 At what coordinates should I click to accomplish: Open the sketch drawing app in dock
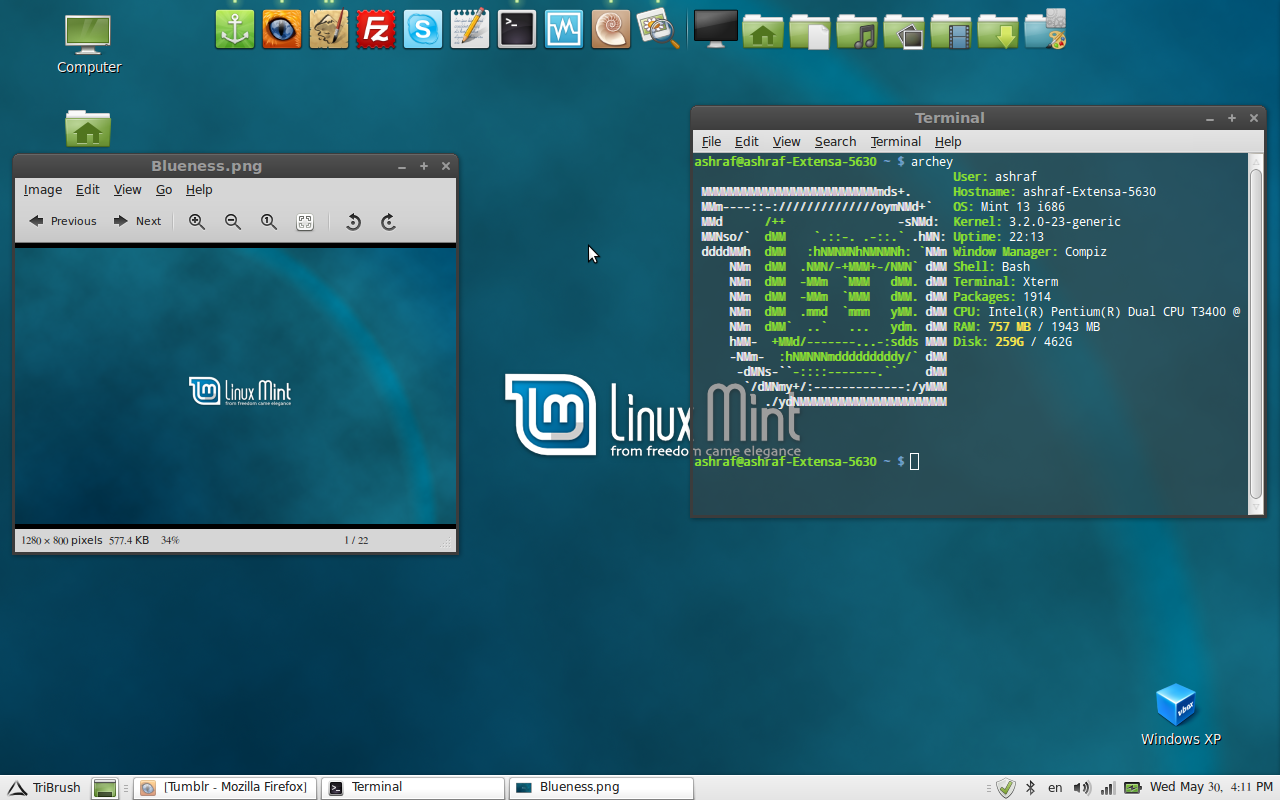click(329, 29)
